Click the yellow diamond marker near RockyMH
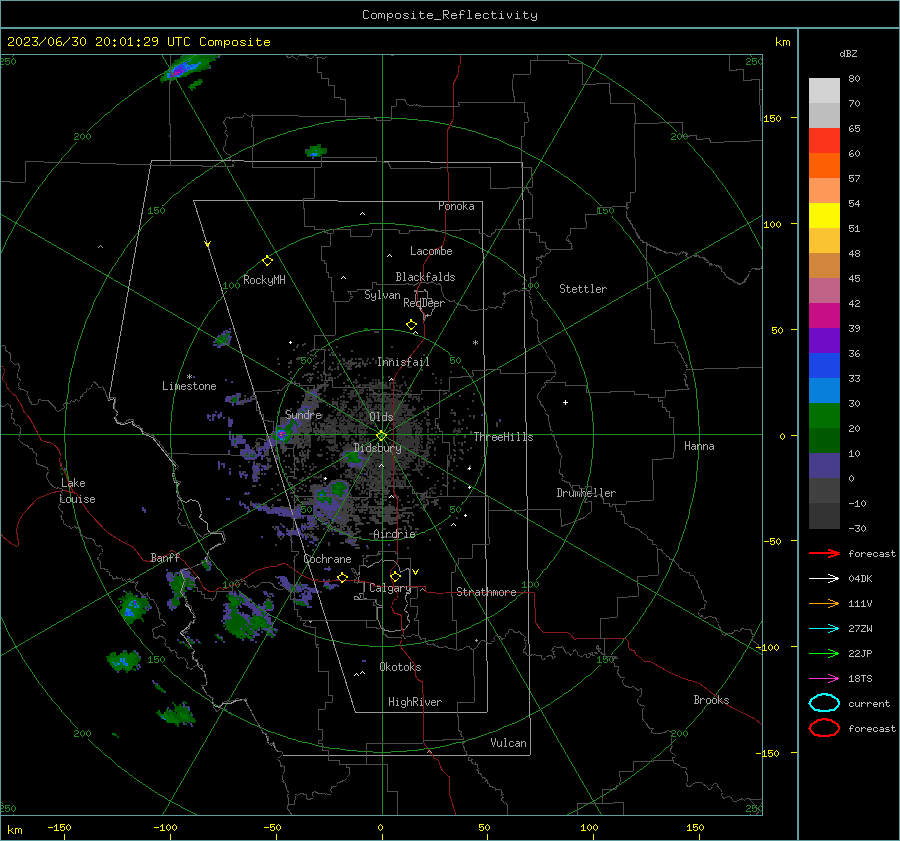Viewport: 900px width, 841px height. coord(267,261)
